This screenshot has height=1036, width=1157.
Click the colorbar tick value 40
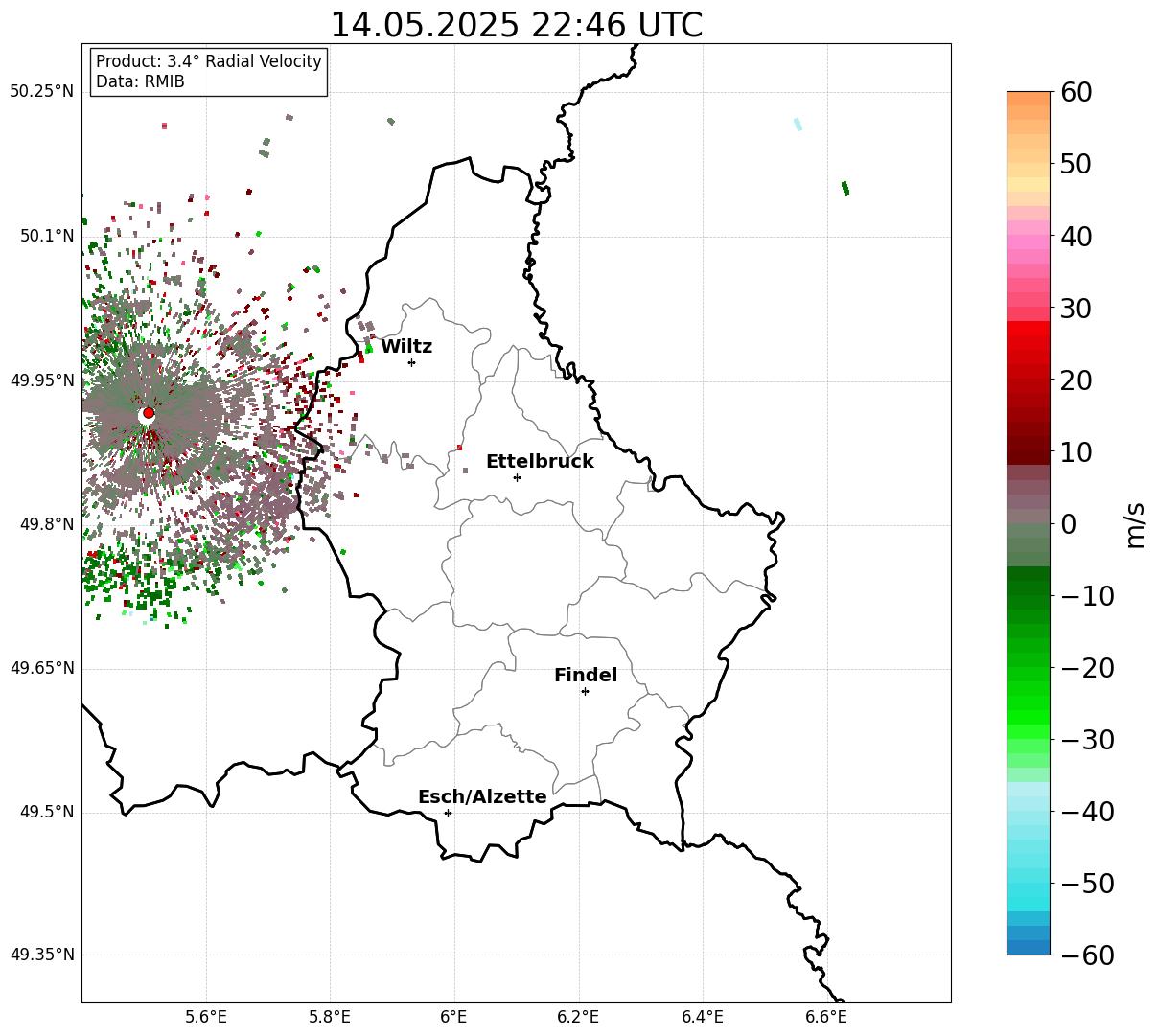pos(1074,236)
